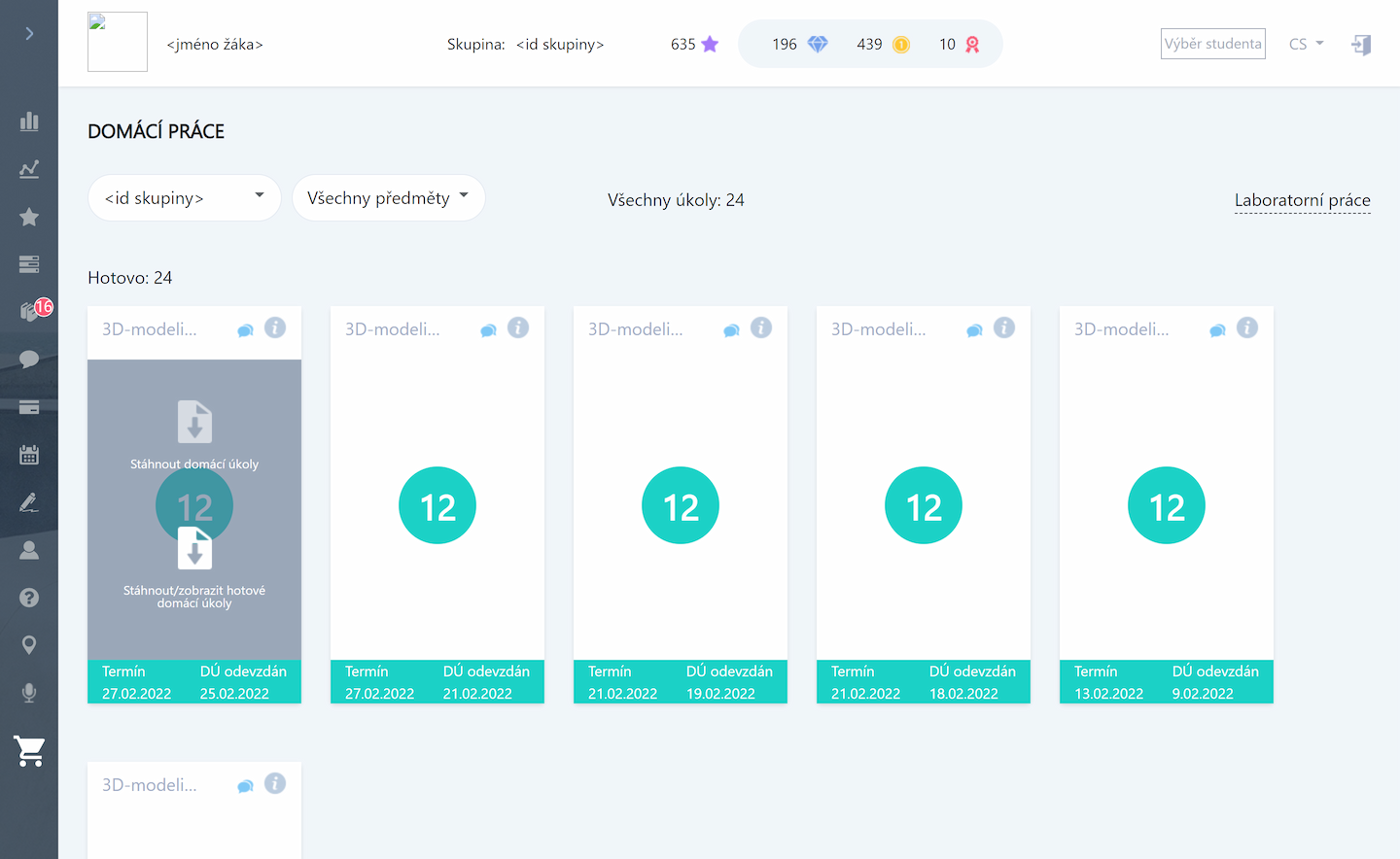Click the 'Všechny úkoly: 24' text
The height and width of the screenshot is (859, 1400).
pos(676,199)
